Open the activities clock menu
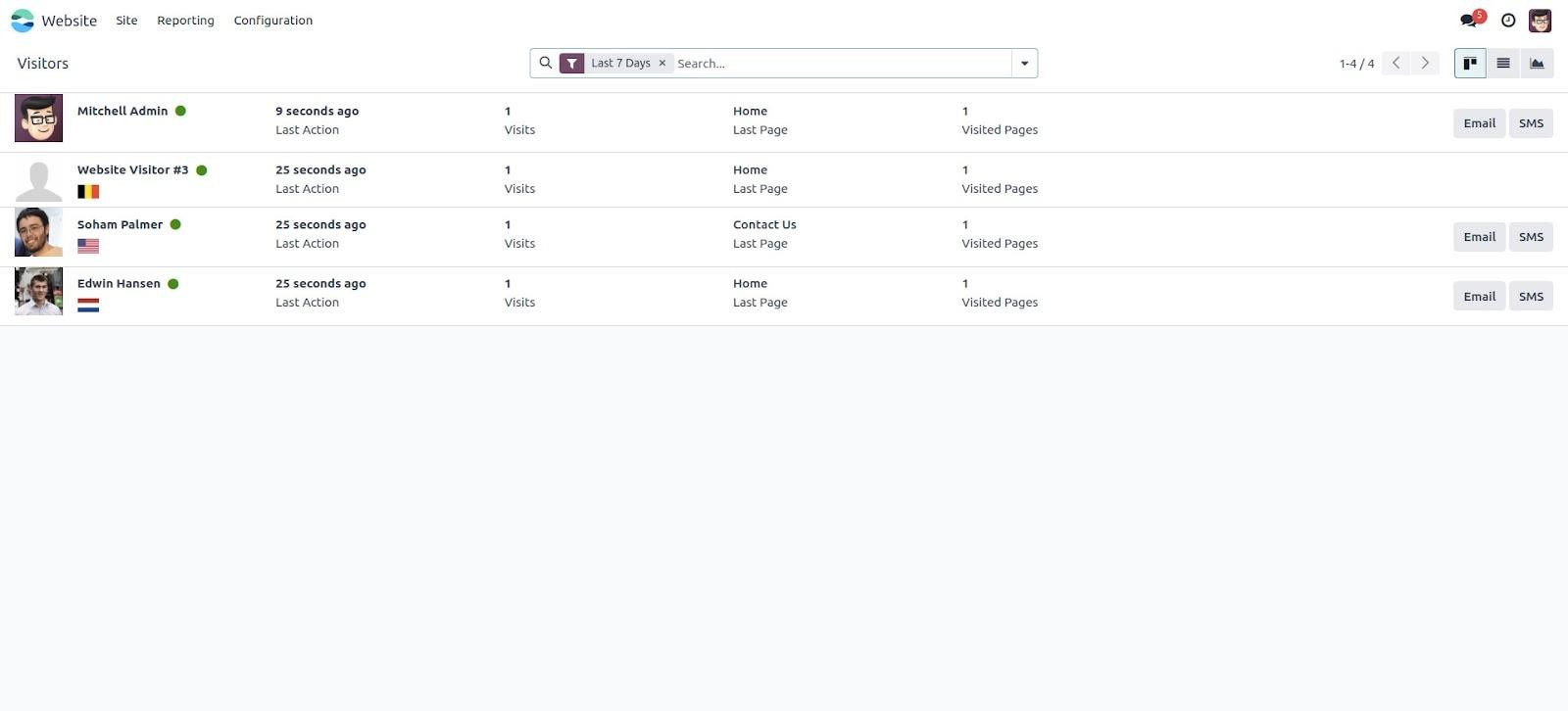Screen dimensions: 1568x711 point(1506,20)
